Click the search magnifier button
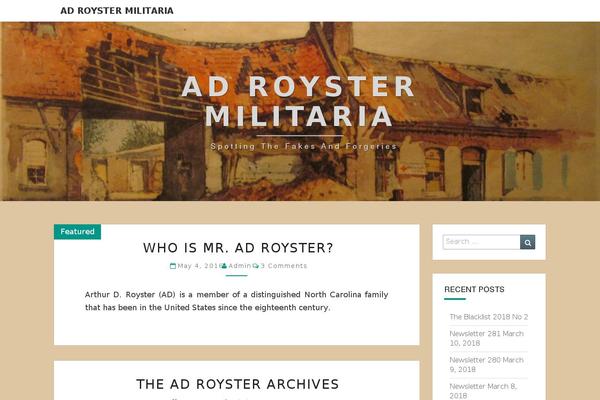This screenshot has width=600, height=400. (x=527, y=242)
